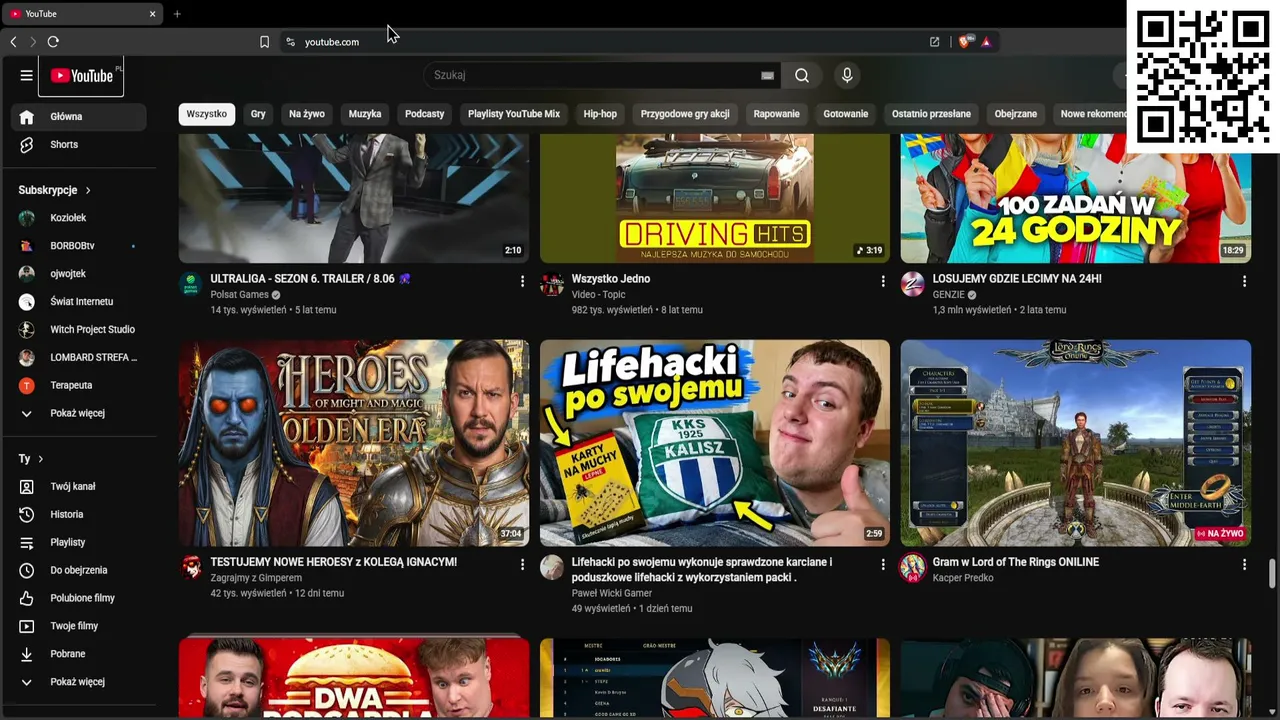Open the Paweł Wicki Gamer channel name
The image size is (1280, 720).
coord(612,593)
